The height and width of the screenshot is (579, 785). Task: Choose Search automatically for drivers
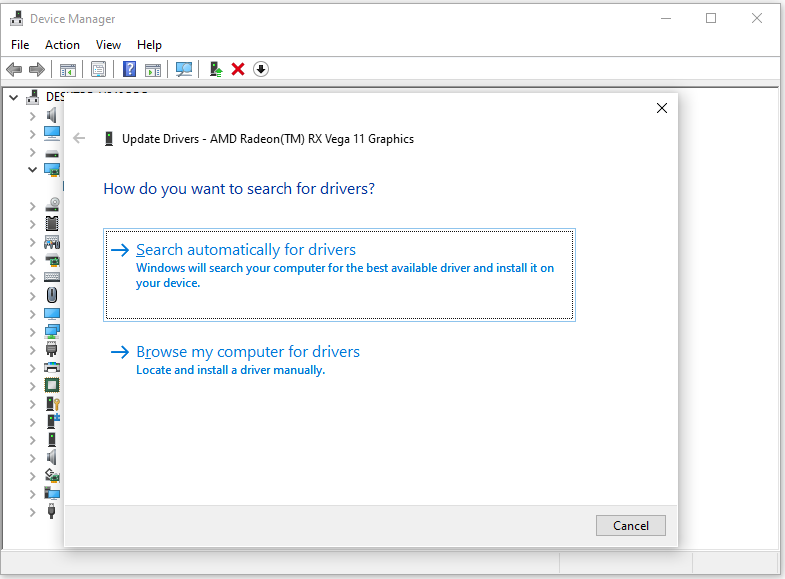coord(339,275)
